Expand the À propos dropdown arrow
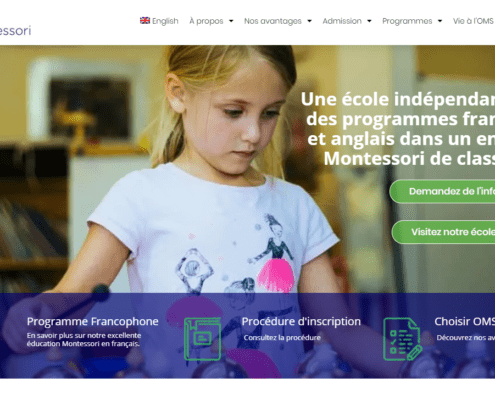This screenshot has height=400, width=495. (231, 21)
